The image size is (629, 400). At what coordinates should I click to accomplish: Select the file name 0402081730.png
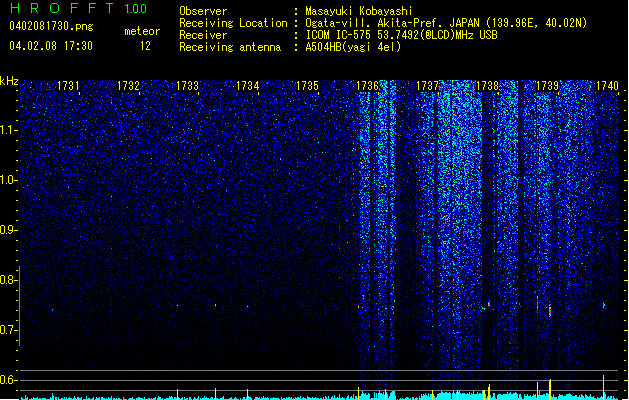pyautogui.click(x=51, y=26)
